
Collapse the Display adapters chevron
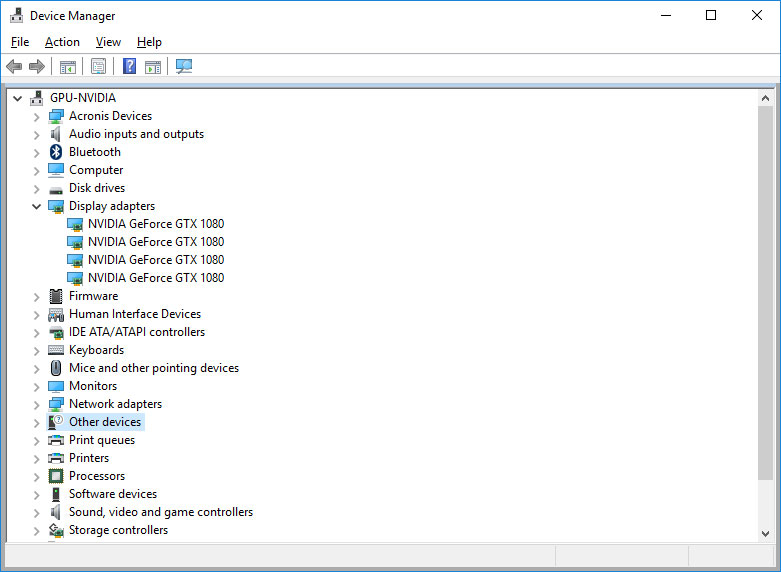(x=36, y=206)
